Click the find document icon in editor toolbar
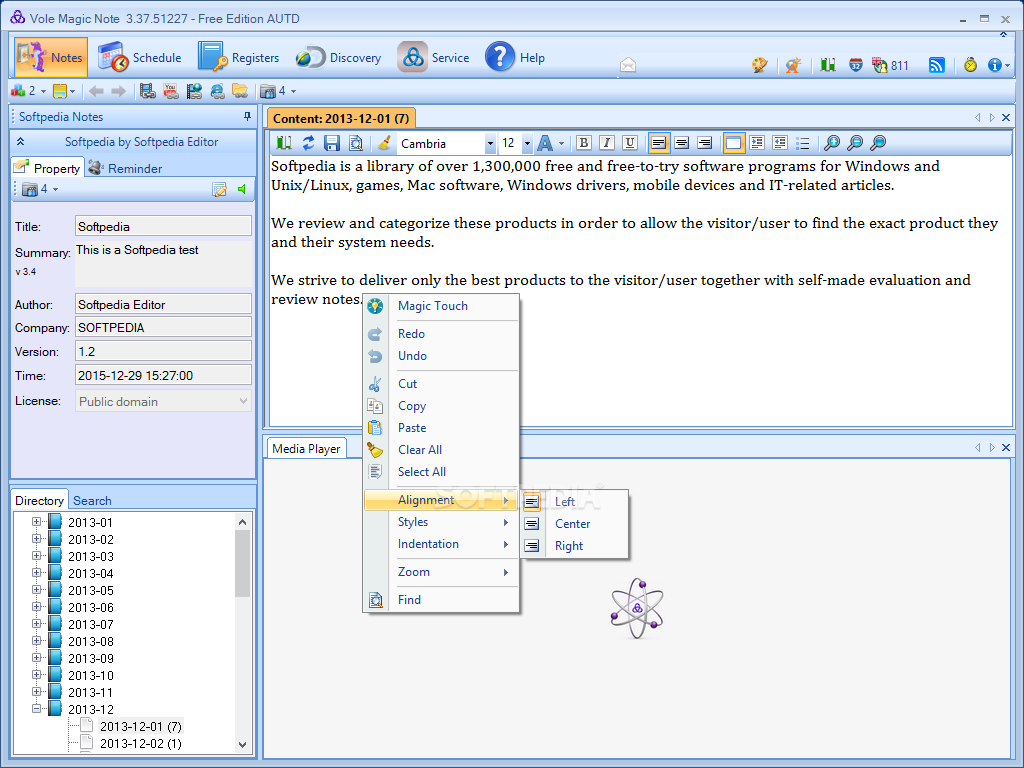Viewport: 1024px width, 768px height. [x=355, y=143]
